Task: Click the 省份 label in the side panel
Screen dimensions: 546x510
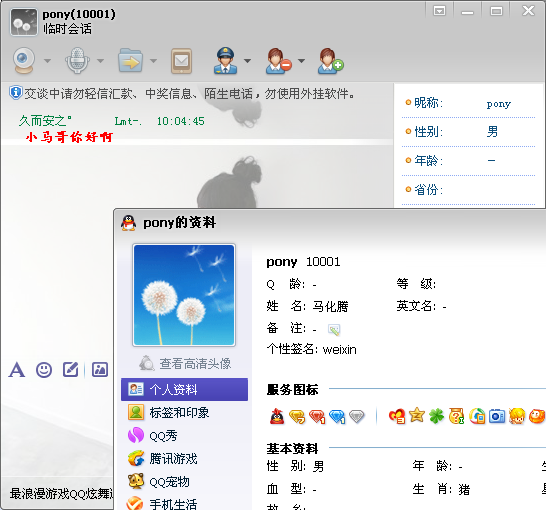Action: (428, 190)
